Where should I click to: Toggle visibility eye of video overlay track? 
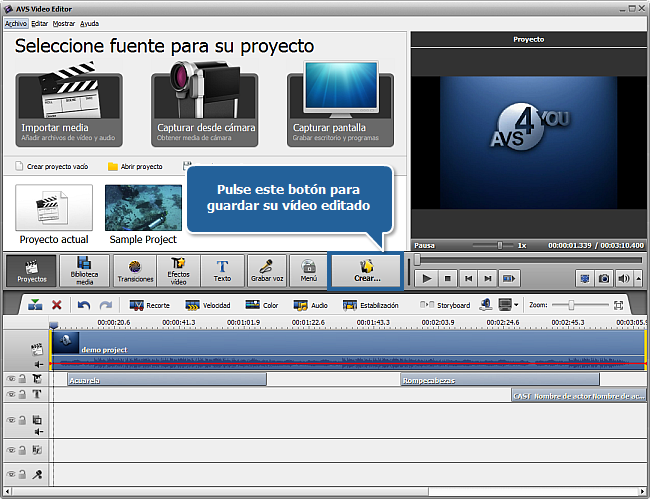pos(11,420)
